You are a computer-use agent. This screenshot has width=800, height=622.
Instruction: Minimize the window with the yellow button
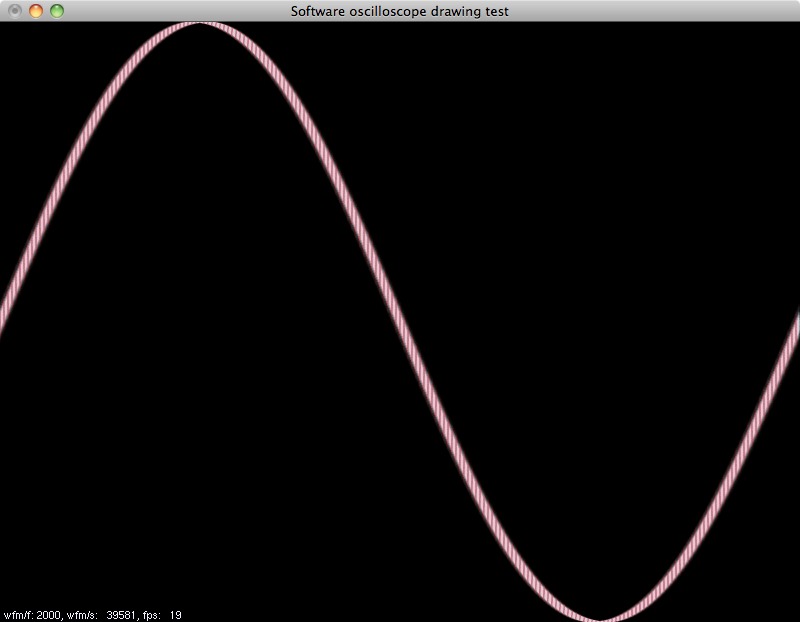tap(36, 11)
